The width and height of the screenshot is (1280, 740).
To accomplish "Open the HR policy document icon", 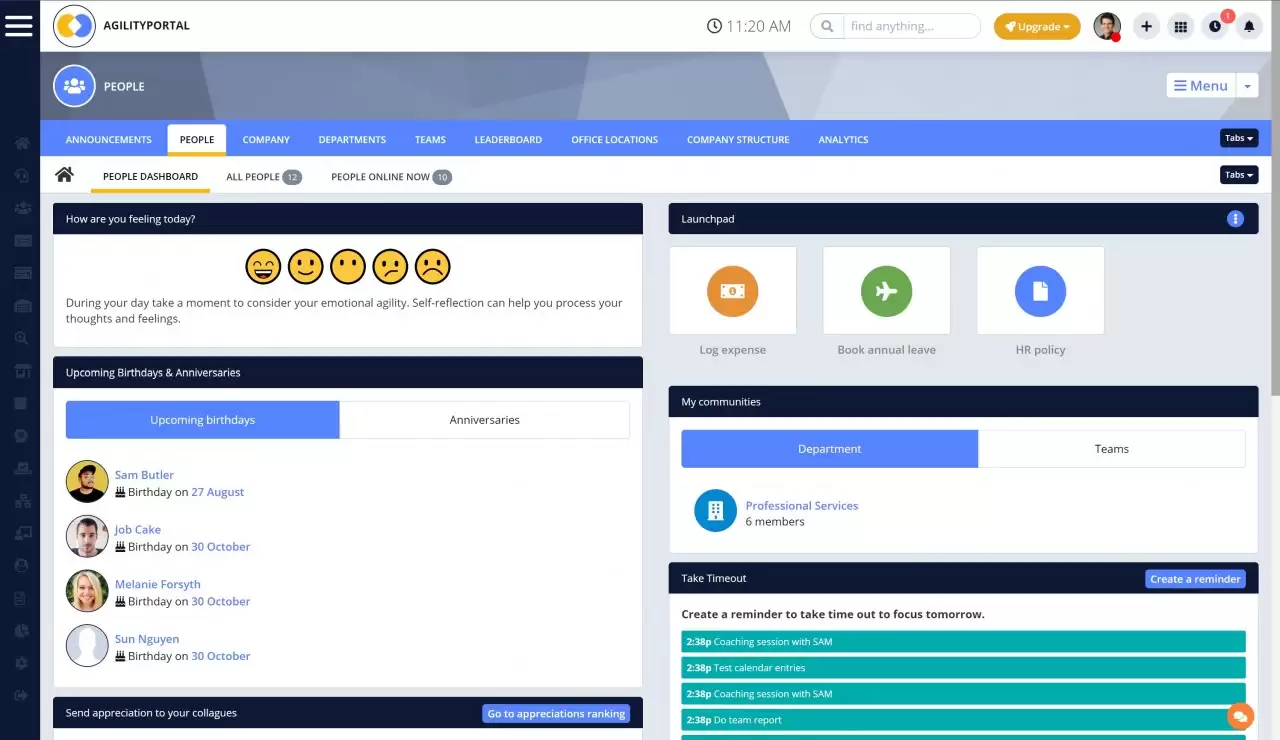I will tap(1040, 291).
